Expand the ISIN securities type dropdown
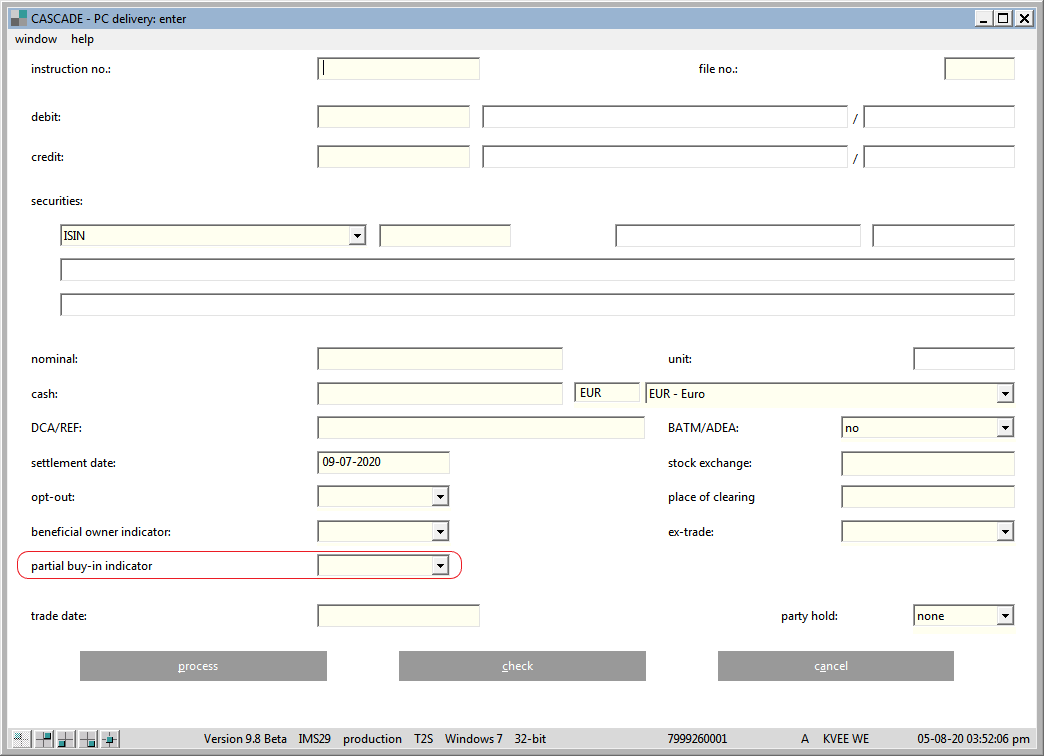This screenshot has height=756, width=1044. [357, 236]
